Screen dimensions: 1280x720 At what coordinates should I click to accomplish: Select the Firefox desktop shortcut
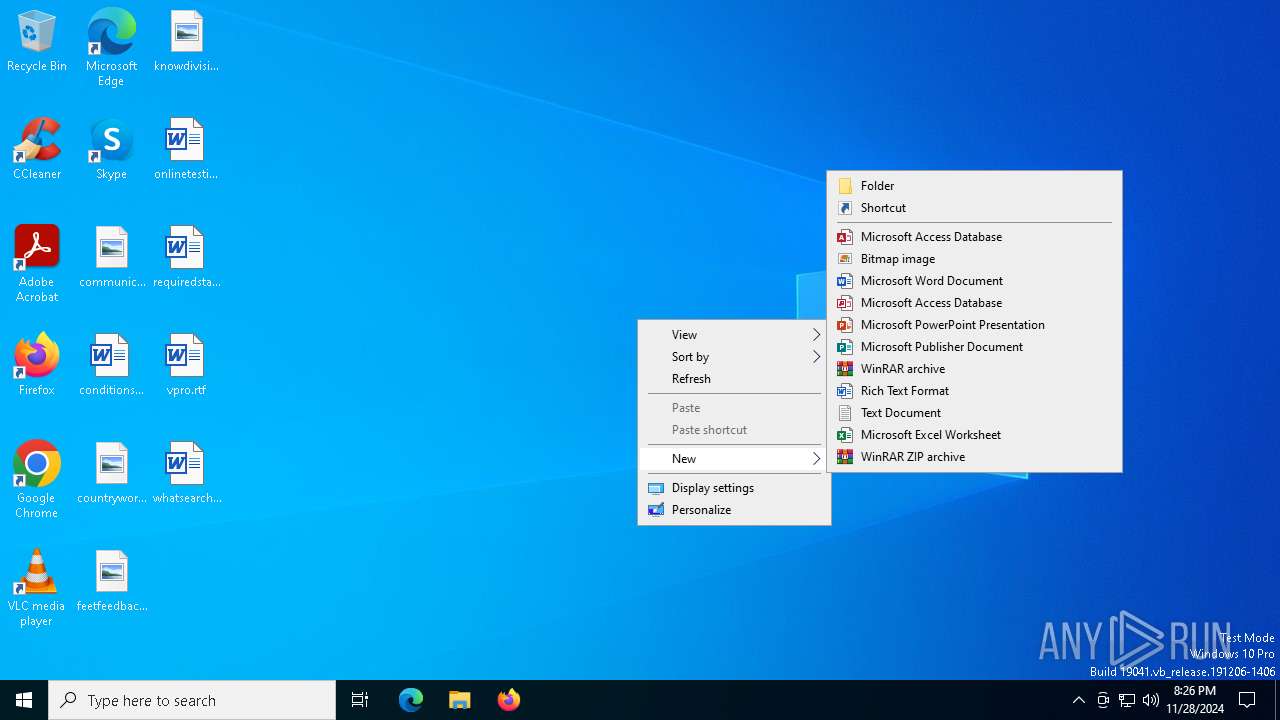37,366
